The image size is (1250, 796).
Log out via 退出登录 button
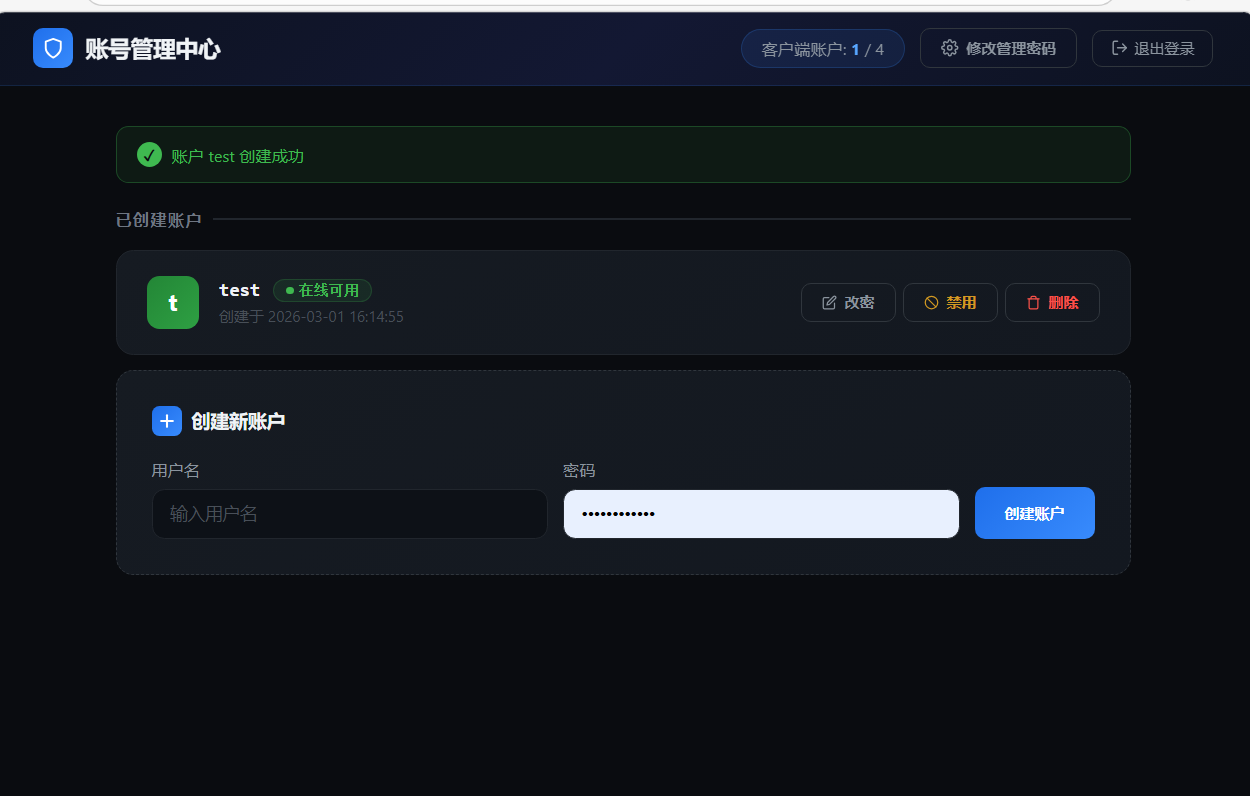1152,48
